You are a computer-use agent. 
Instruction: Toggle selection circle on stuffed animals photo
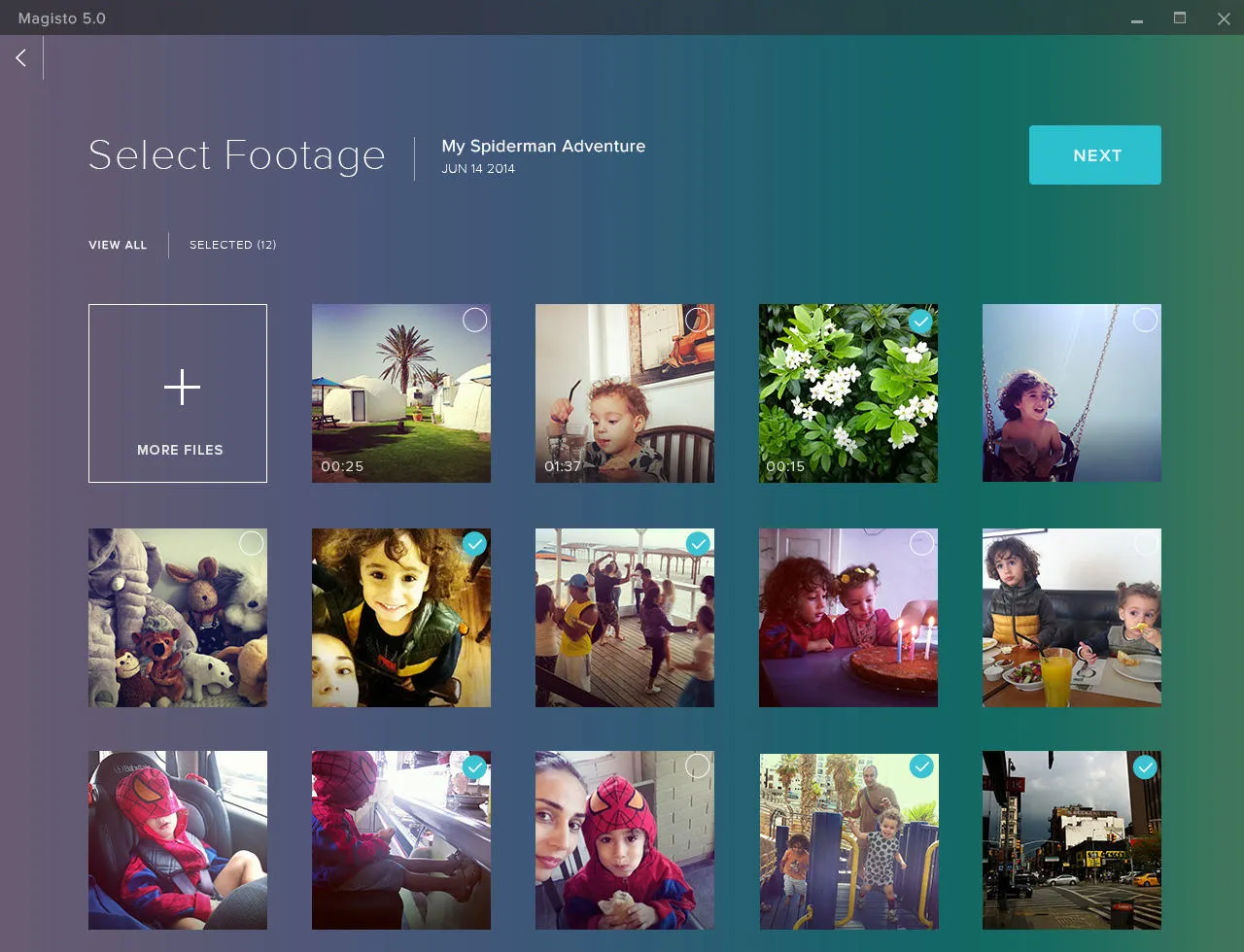click(251, 544)
